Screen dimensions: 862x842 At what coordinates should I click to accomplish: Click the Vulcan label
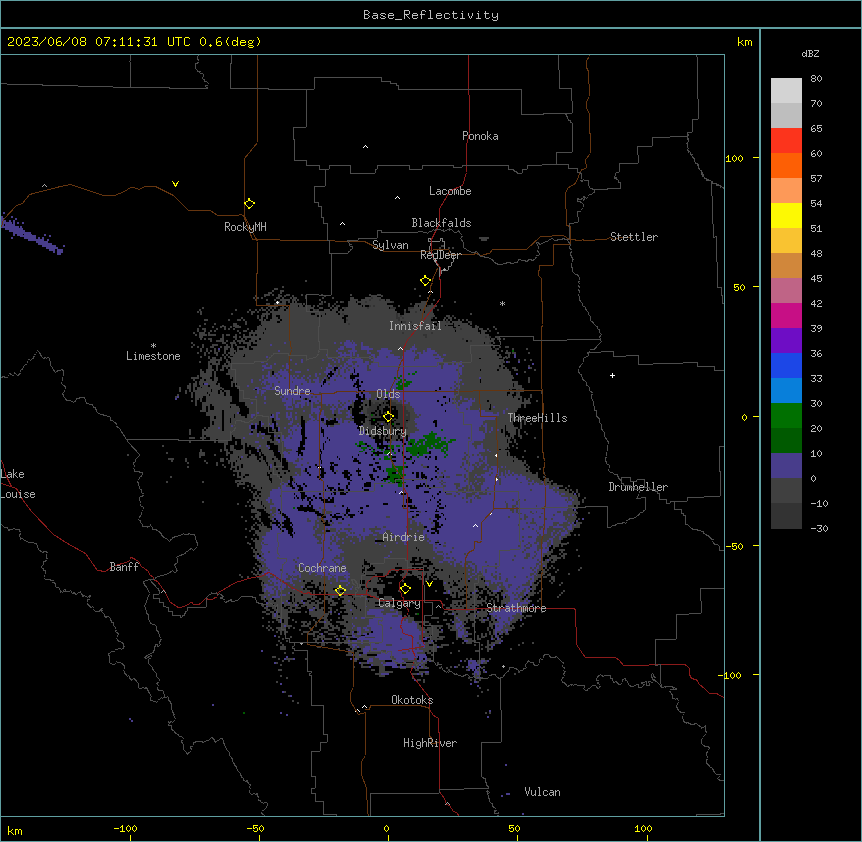(x=543, y=792)
